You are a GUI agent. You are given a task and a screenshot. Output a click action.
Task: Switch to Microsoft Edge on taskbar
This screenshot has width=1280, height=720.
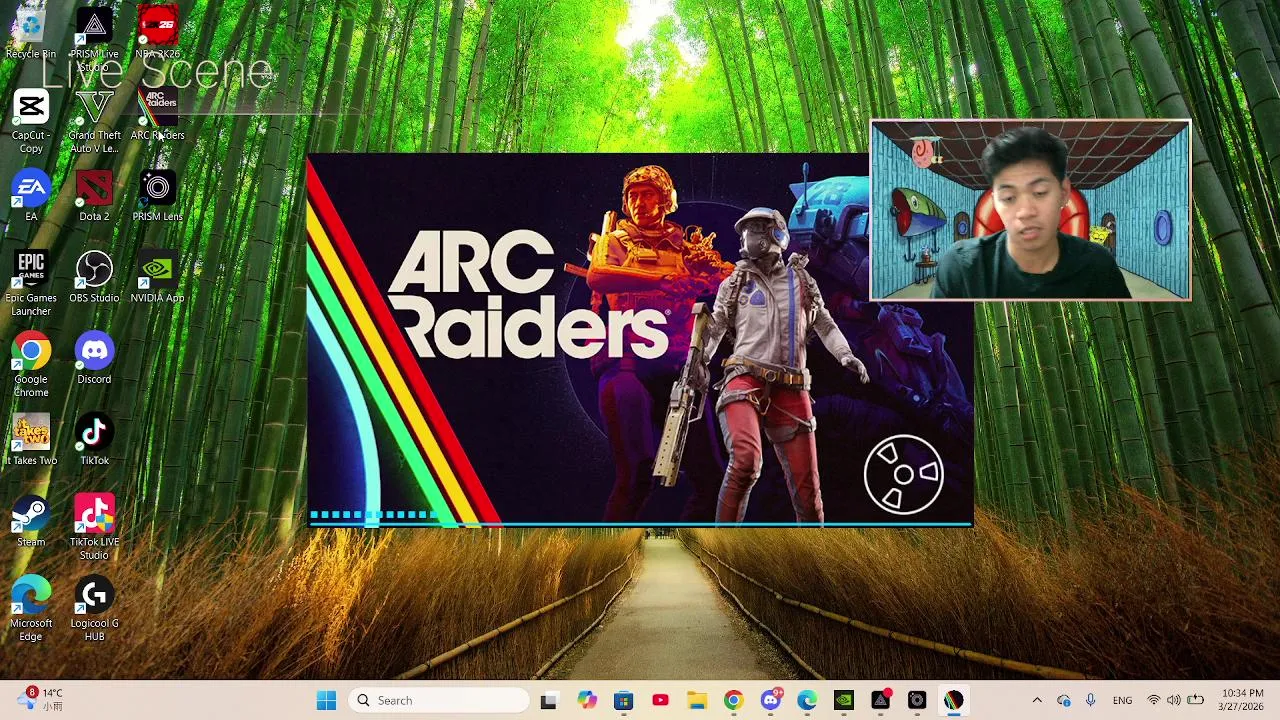point(807,700)
